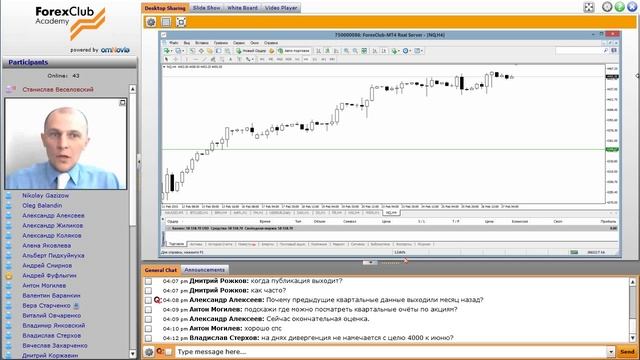Collapse chat panel via horizontal splitter handle
The height and width of the screenshot is (360, 640).
(x=370, y=262)
